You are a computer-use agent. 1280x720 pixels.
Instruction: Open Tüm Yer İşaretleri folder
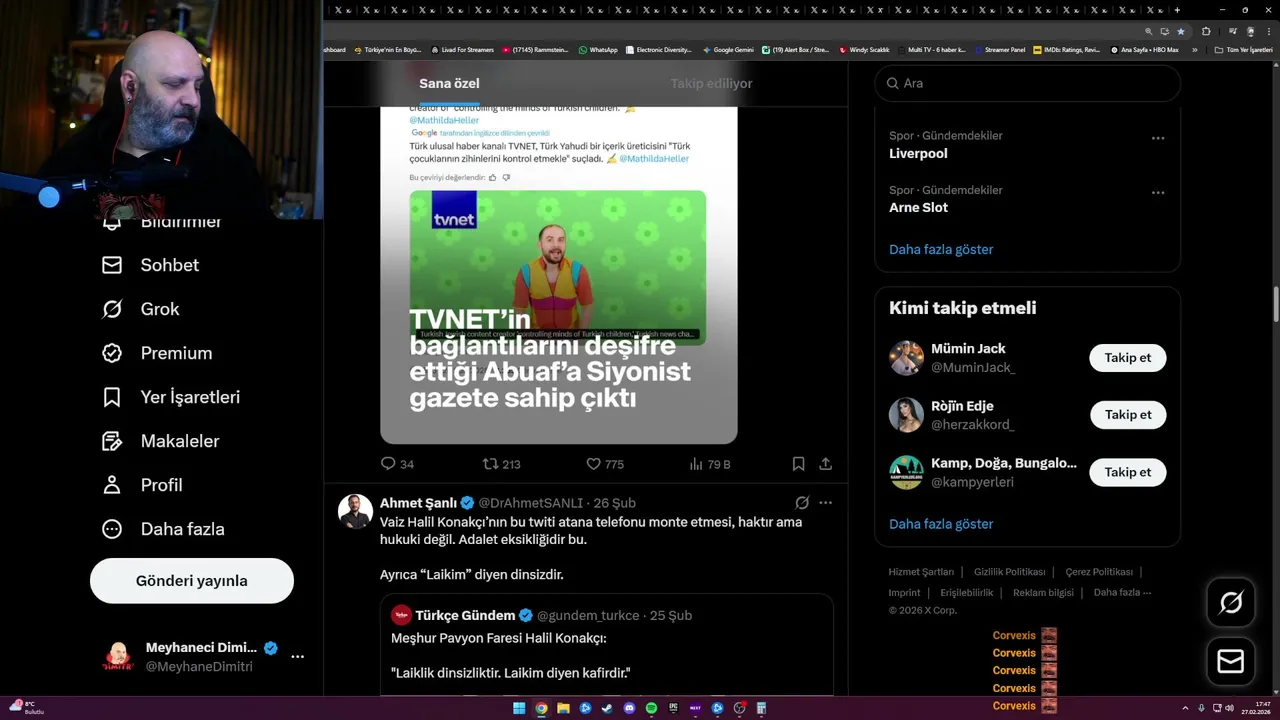pos(1244,49)
